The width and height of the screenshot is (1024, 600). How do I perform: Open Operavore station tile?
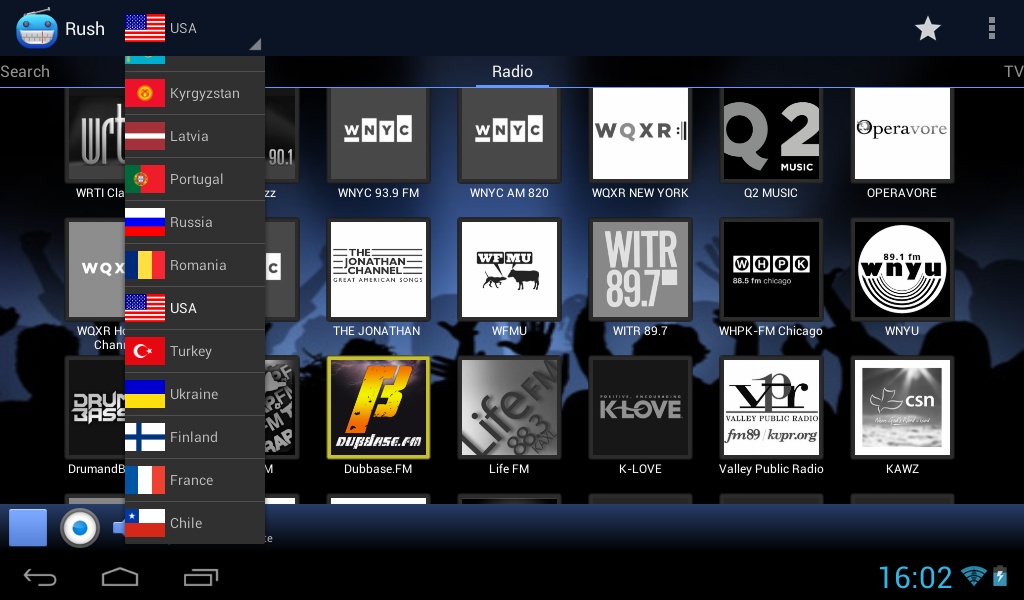[x=902, y=144]
